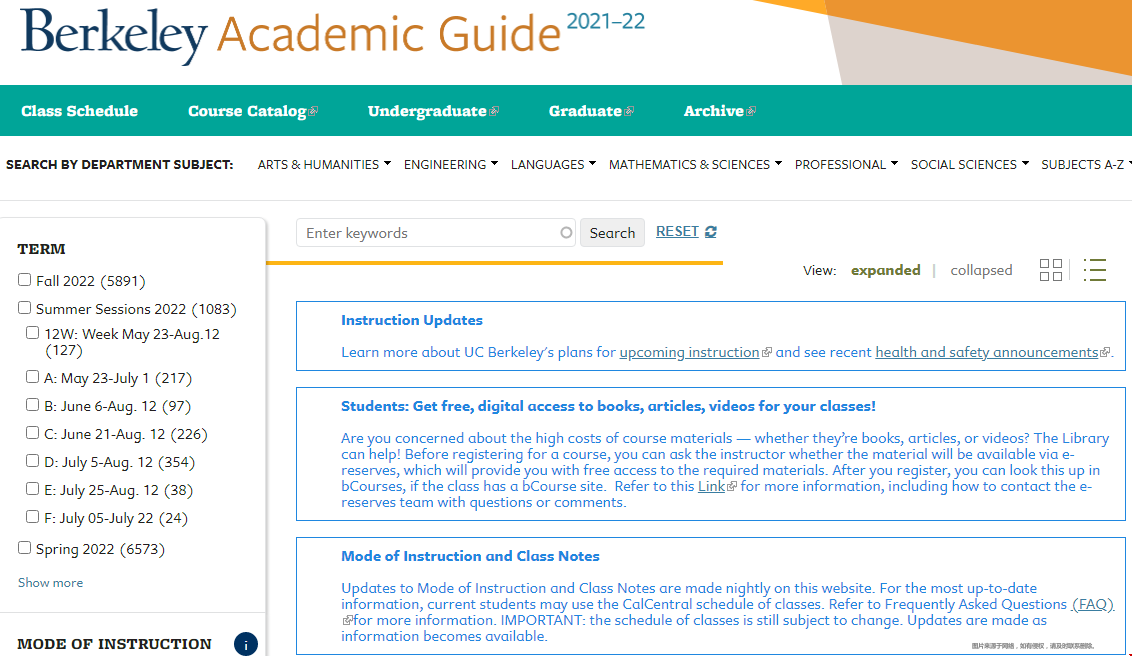Open Mathematics & Sciences dropdown
The width and height of the screenshot is (1132, 656).
pyautogui.click(x=695, y=165)
